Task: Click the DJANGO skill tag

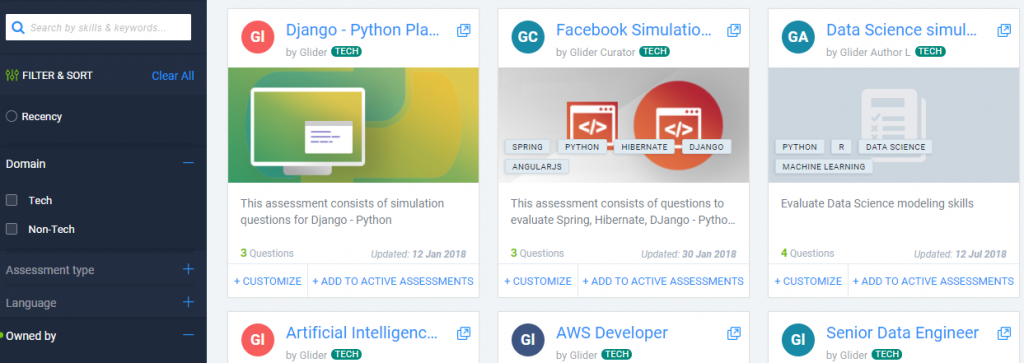Action: 707,147
